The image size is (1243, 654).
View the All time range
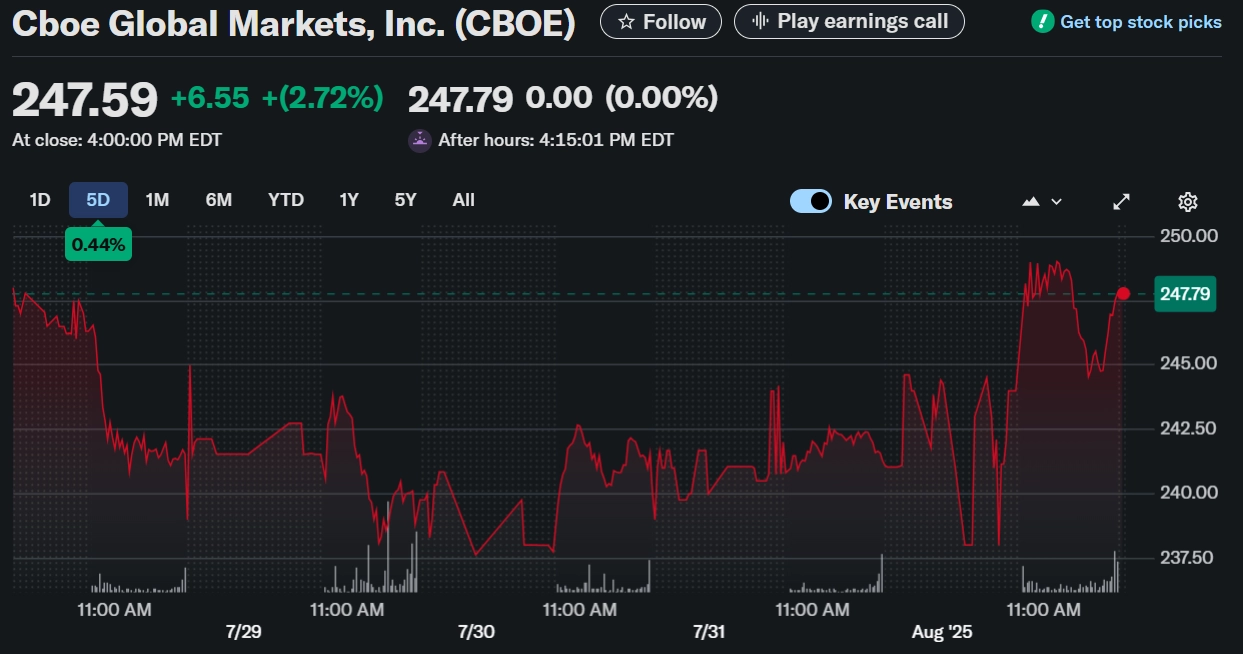pyautogui.click(x=463, y=200)
